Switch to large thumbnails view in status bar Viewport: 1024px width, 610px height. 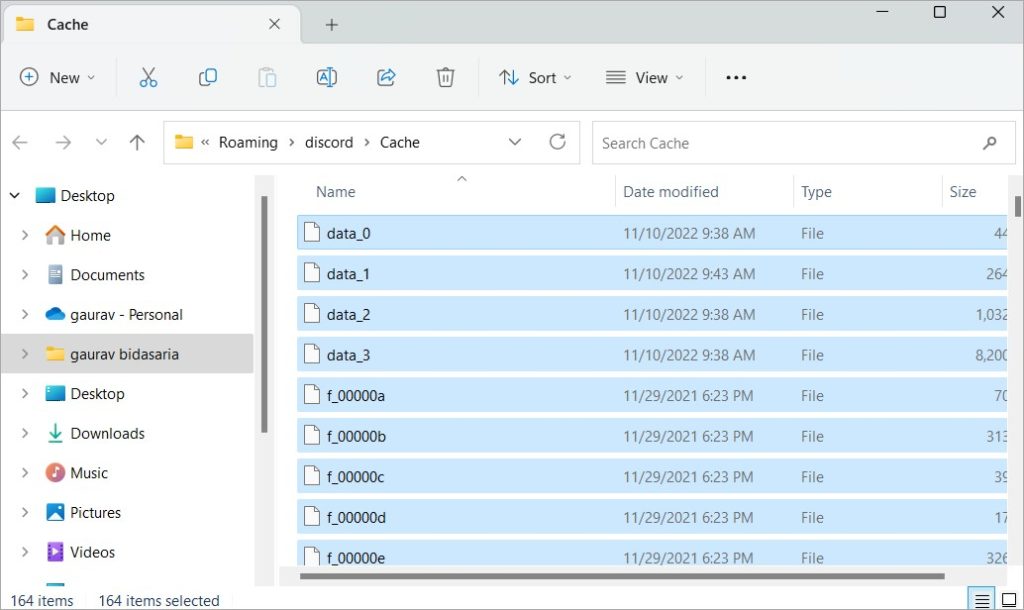click(x=1009, y=600)
